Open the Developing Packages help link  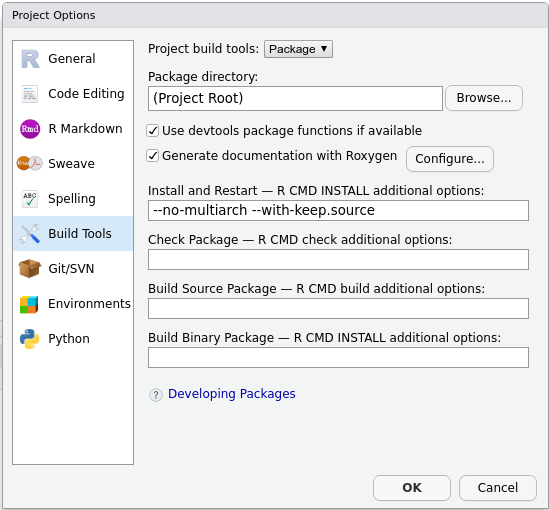pos(232,394)
